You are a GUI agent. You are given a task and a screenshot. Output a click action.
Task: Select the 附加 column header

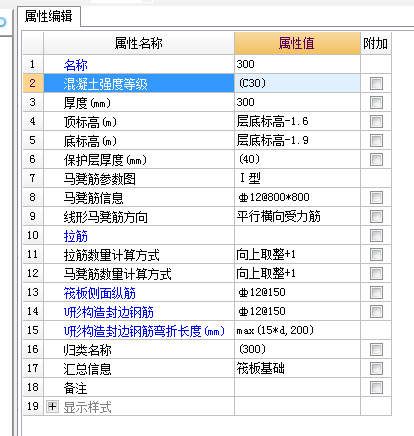point(376,43)
